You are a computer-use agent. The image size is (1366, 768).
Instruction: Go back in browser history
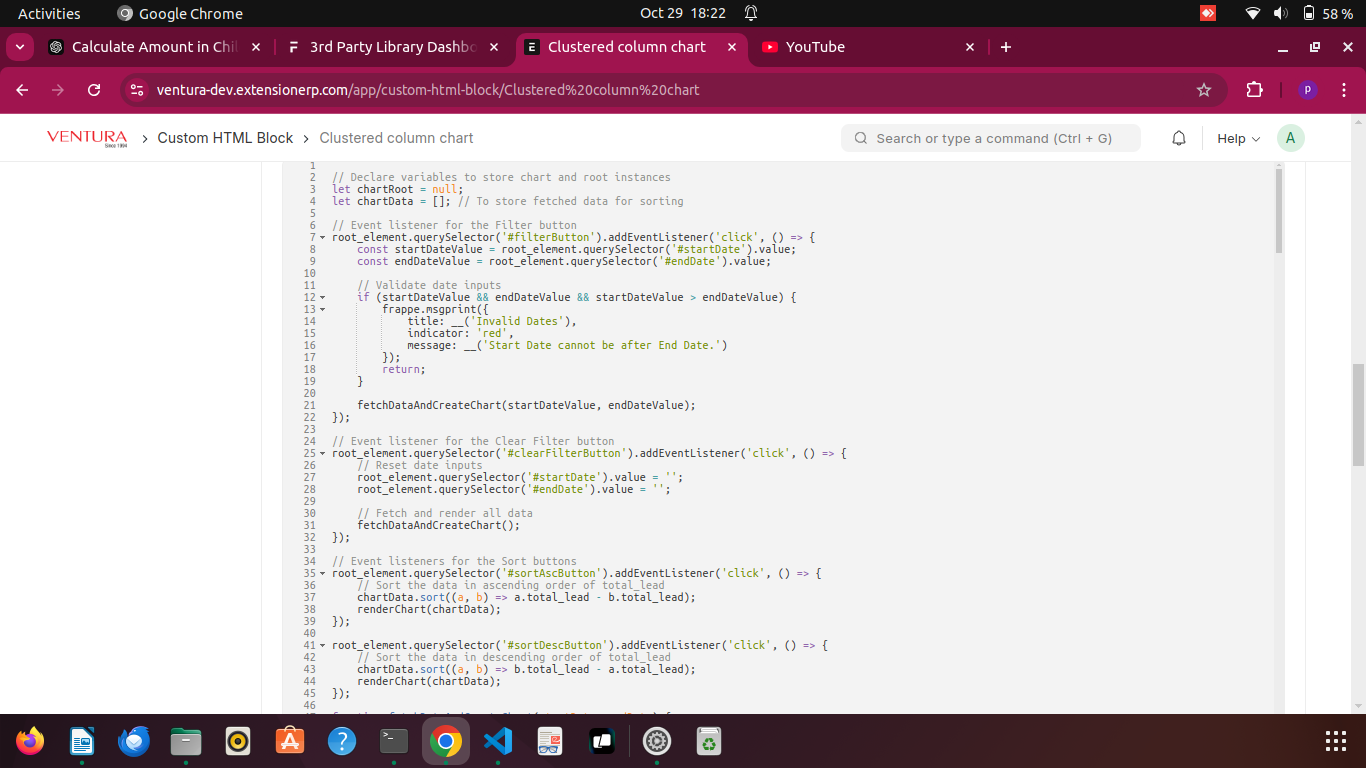[x=22, y=90]
